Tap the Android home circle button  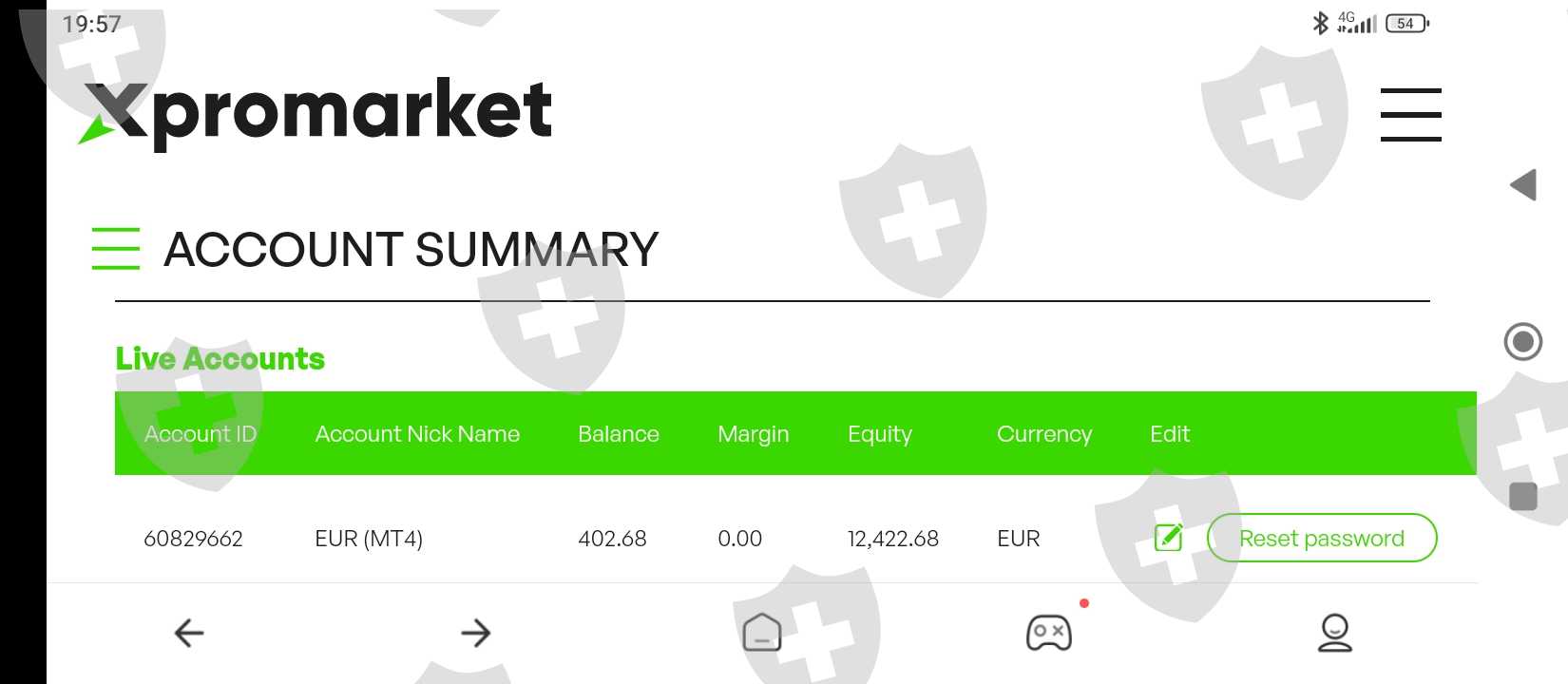tap(1523, 341)
